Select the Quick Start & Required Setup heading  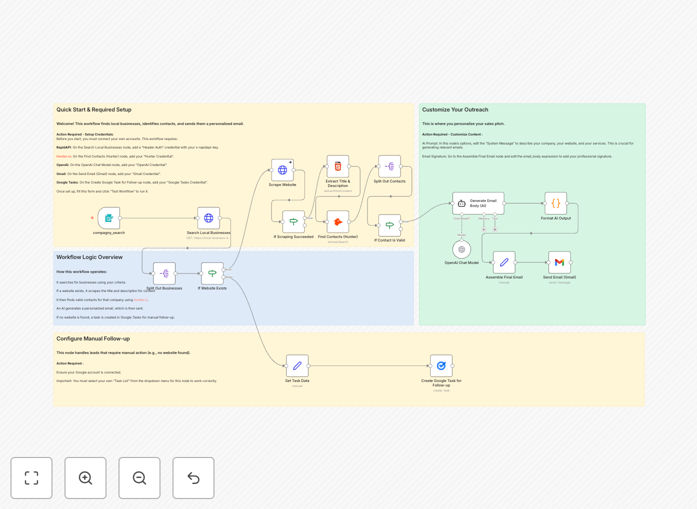coord(94,110)
